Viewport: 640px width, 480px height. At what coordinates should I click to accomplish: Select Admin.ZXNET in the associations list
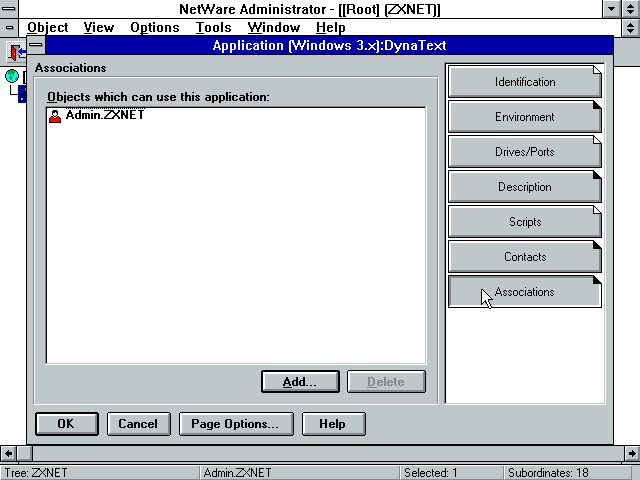coord(105,115)
